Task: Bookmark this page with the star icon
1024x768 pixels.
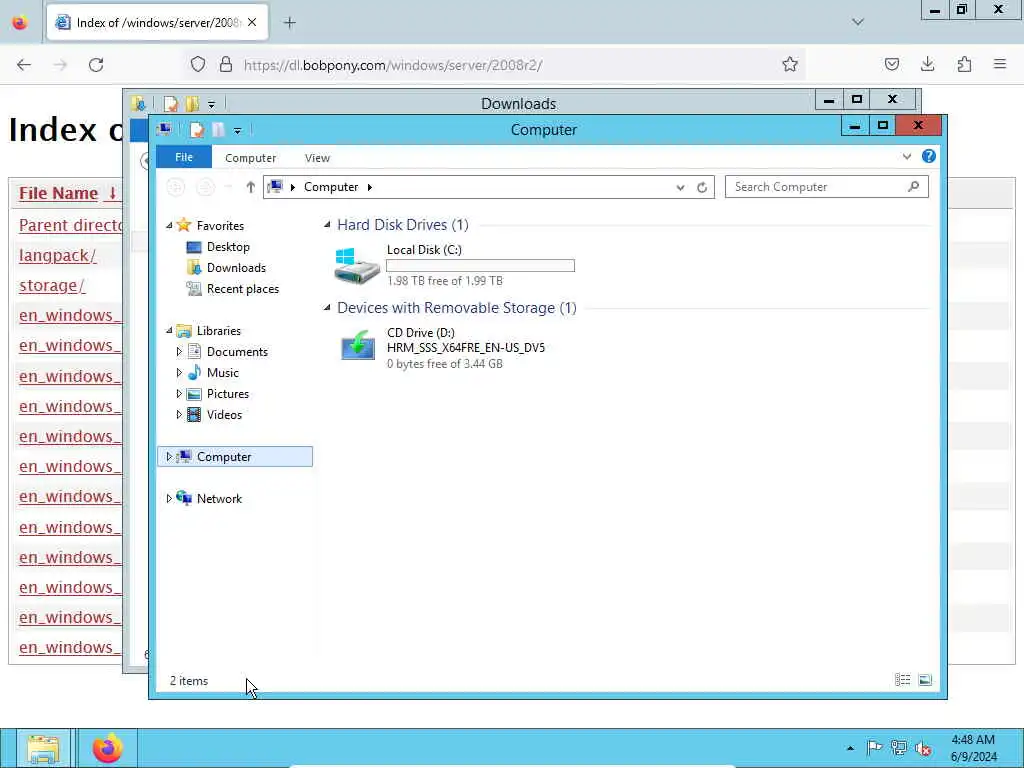Action: click(790, 64)
